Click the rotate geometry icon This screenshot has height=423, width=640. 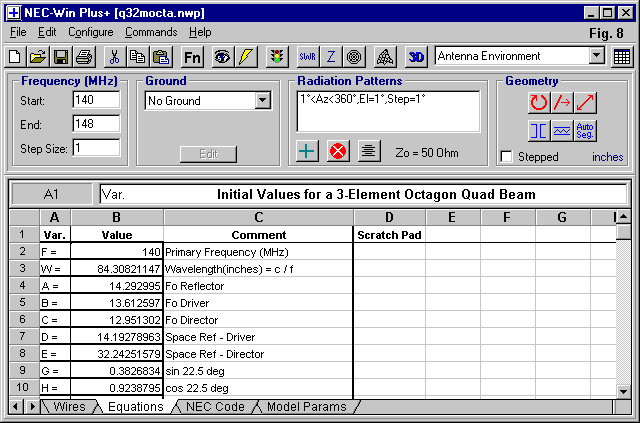point(539,102)
